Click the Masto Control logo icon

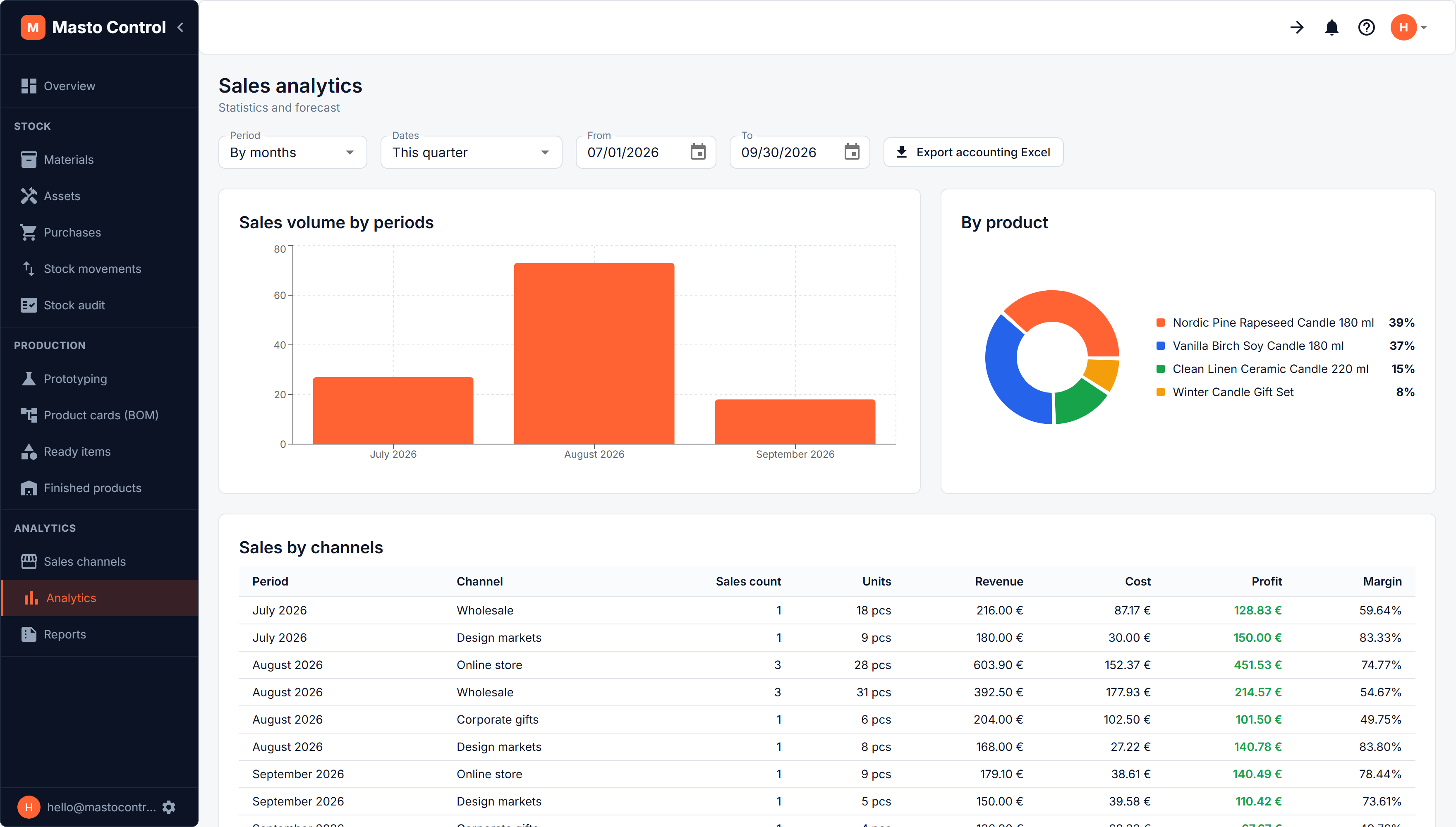(33, 27)
